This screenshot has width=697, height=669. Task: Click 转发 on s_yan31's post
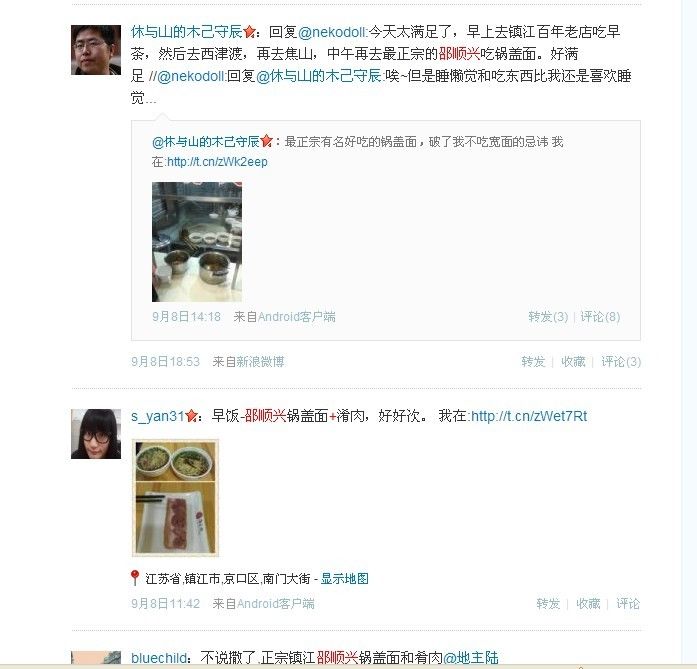pyautogui.click(x=548, y=603)
